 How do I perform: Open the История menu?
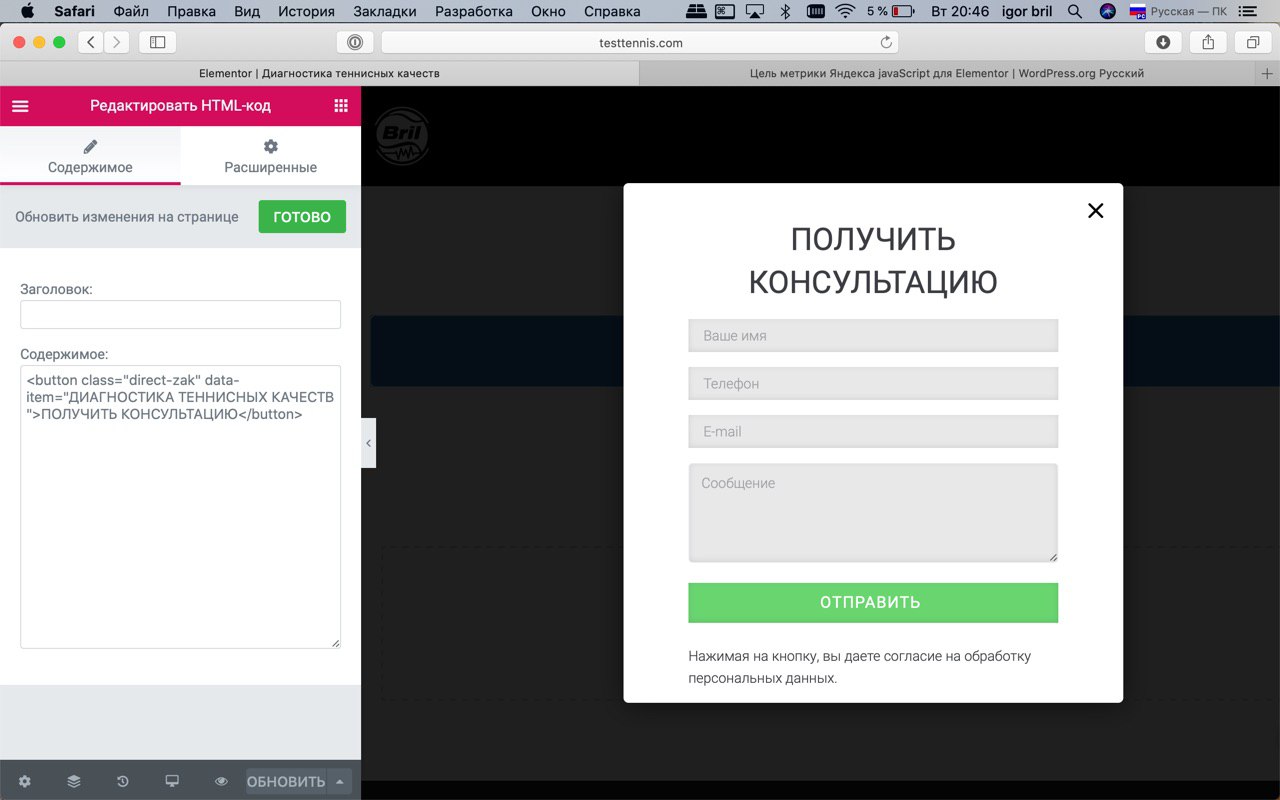coord(306,11)
